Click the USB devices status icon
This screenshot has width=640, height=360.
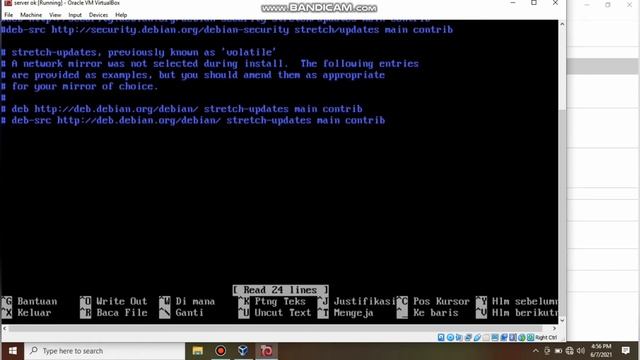point(477,338)
